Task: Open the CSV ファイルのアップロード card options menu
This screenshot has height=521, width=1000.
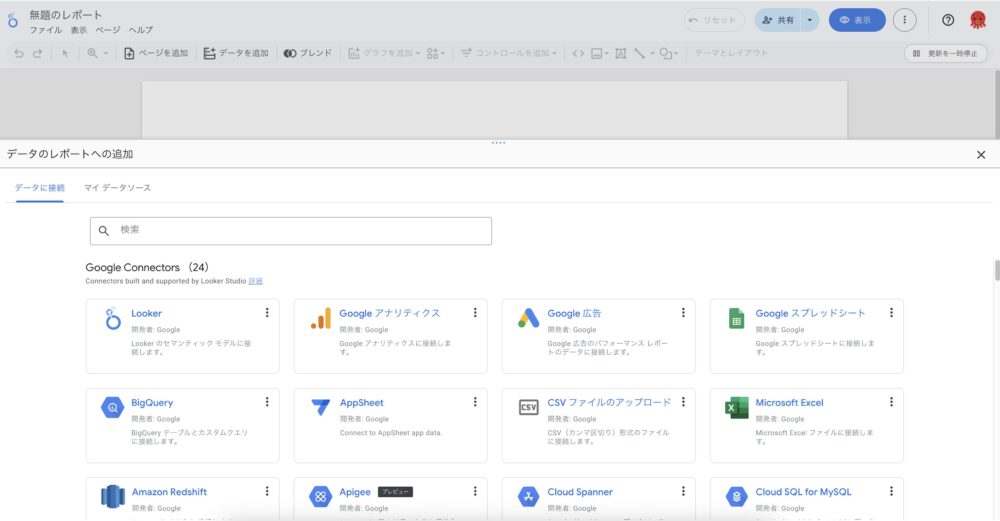Action: pos(683,402)
